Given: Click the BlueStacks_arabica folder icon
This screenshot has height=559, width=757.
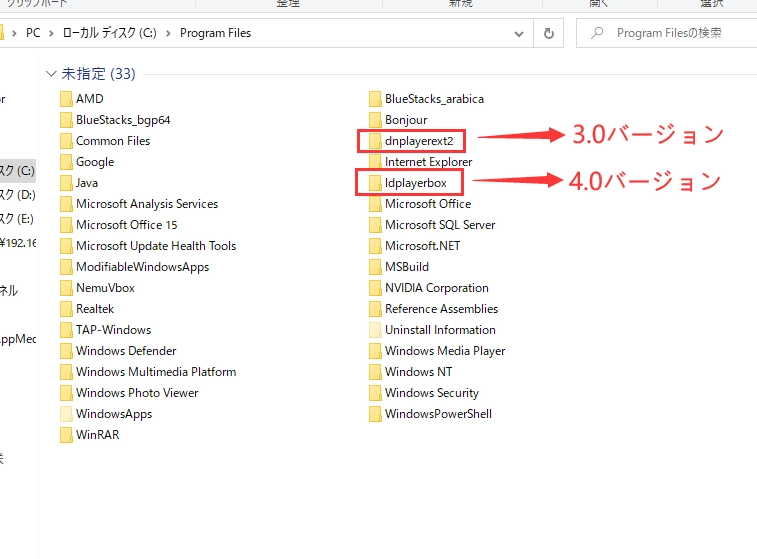Looking at the screenshot, I should tap(375, 99).
